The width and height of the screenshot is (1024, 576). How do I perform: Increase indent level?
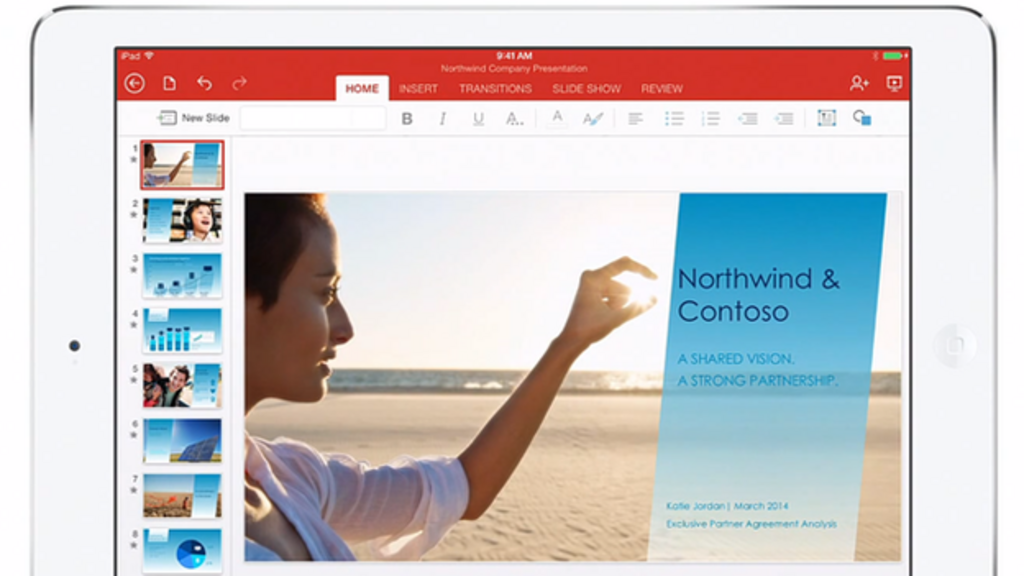click(x=784, y=118)
